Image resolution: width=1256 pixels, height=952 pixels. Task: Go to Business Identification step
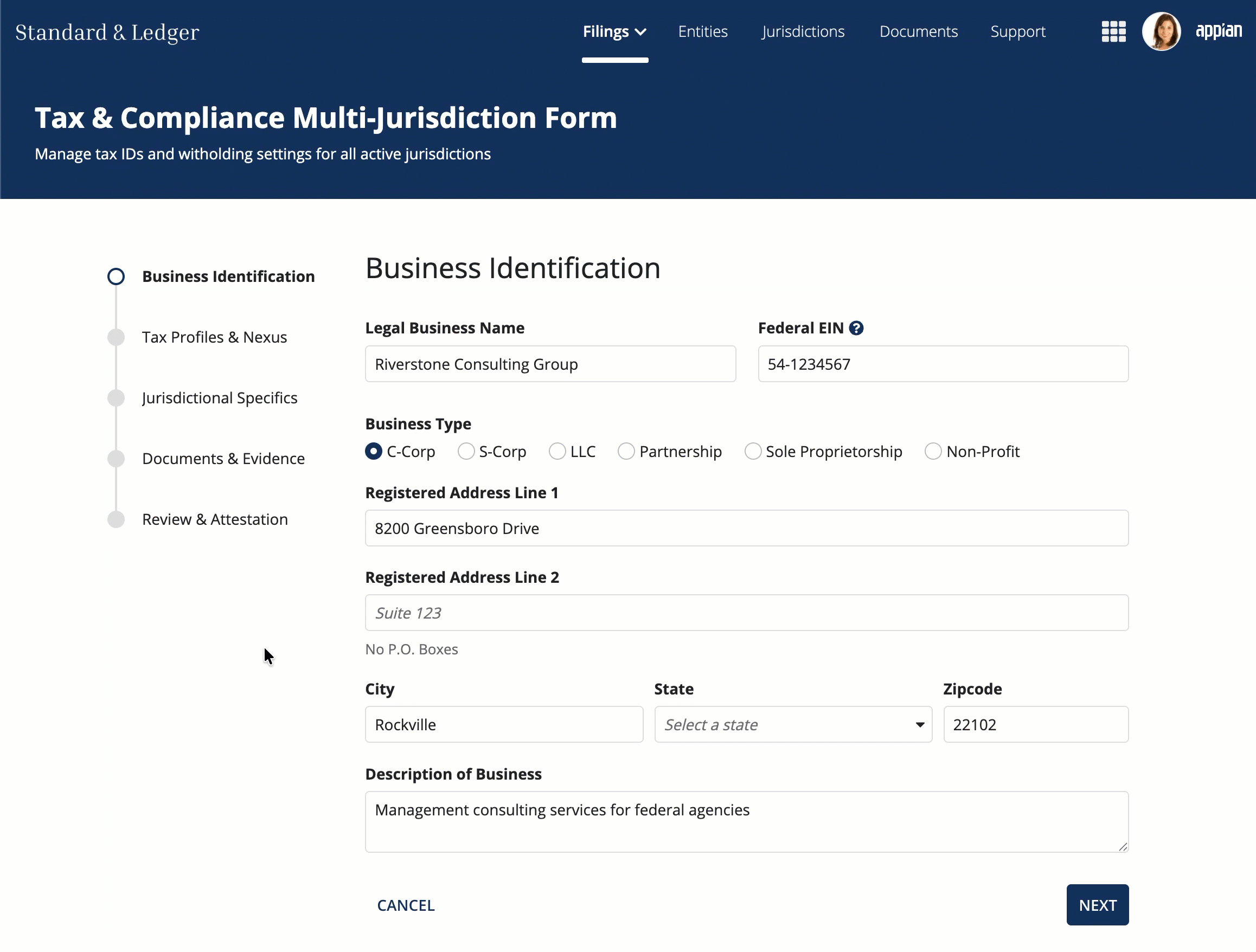211,276
